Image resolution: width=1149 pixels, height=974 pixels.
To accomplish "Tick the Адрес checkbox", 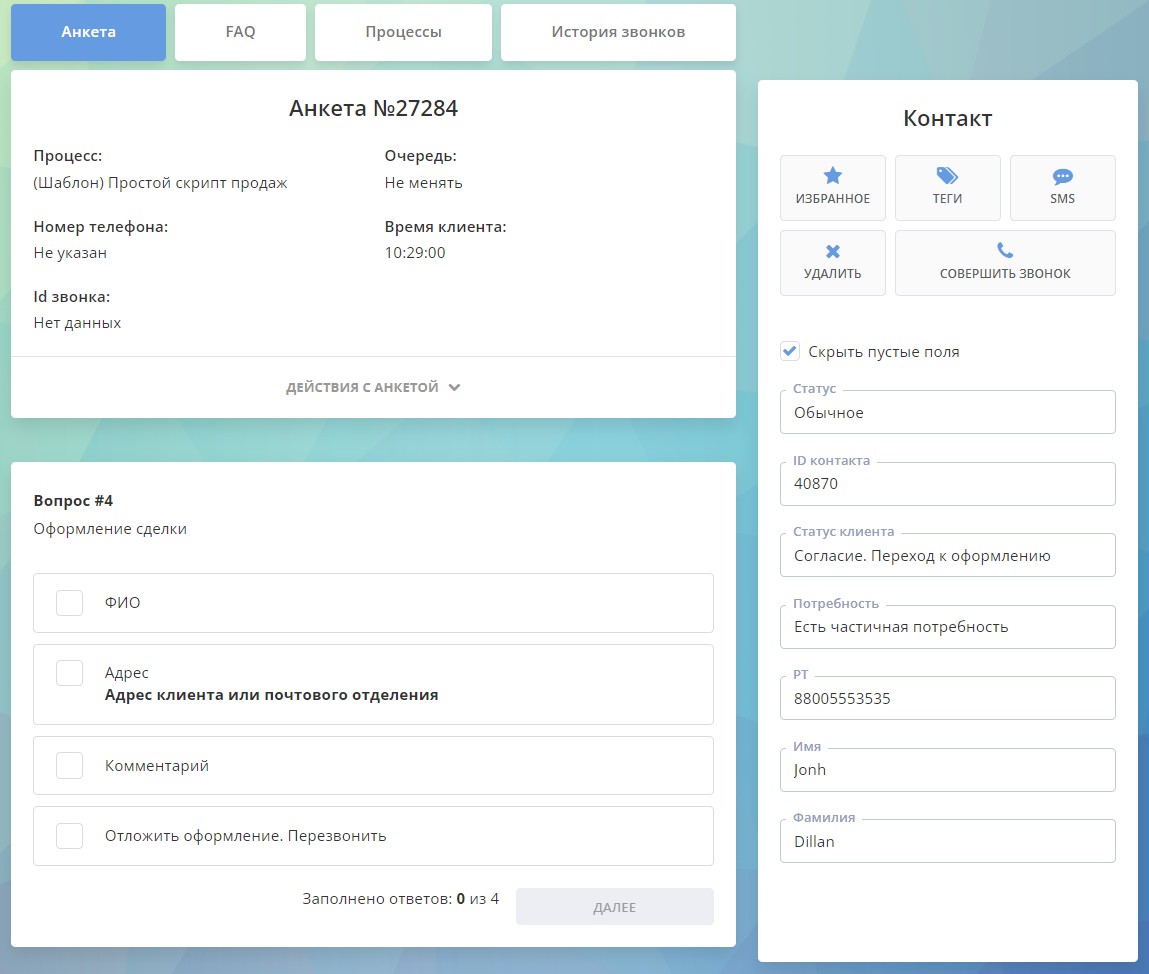I will click(x=70, y=673).
